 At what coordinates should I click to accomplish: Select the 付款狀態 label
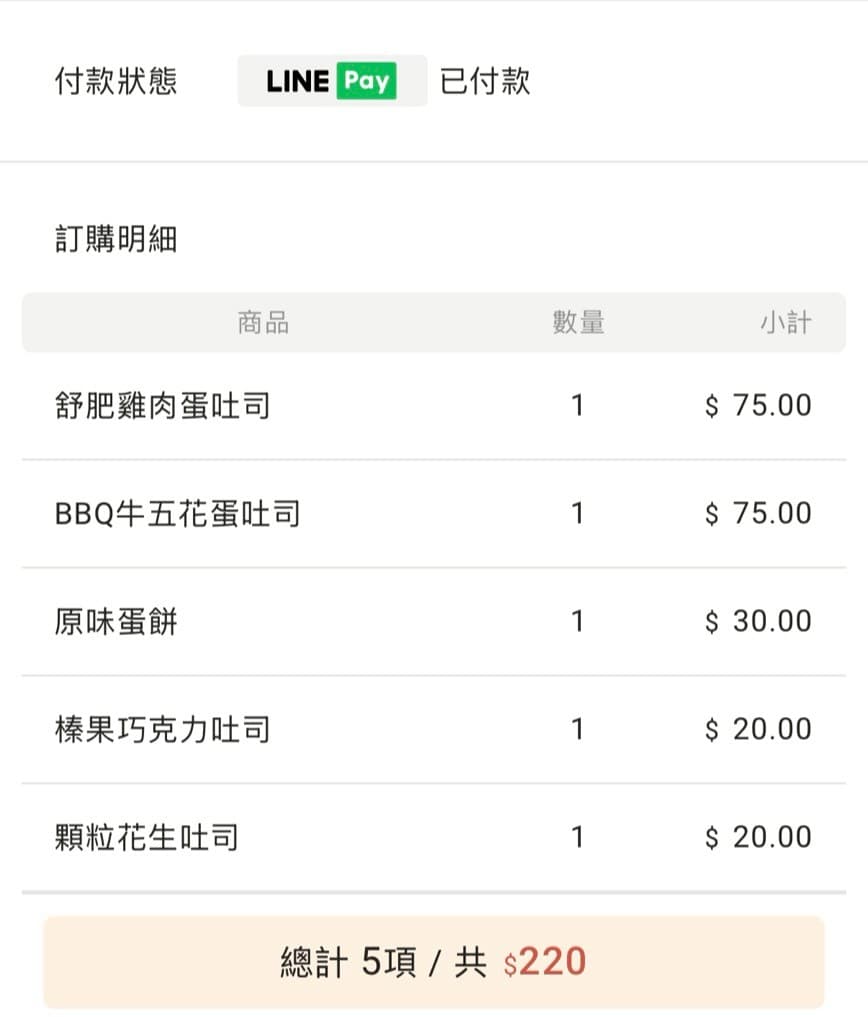tap(116, 81)
